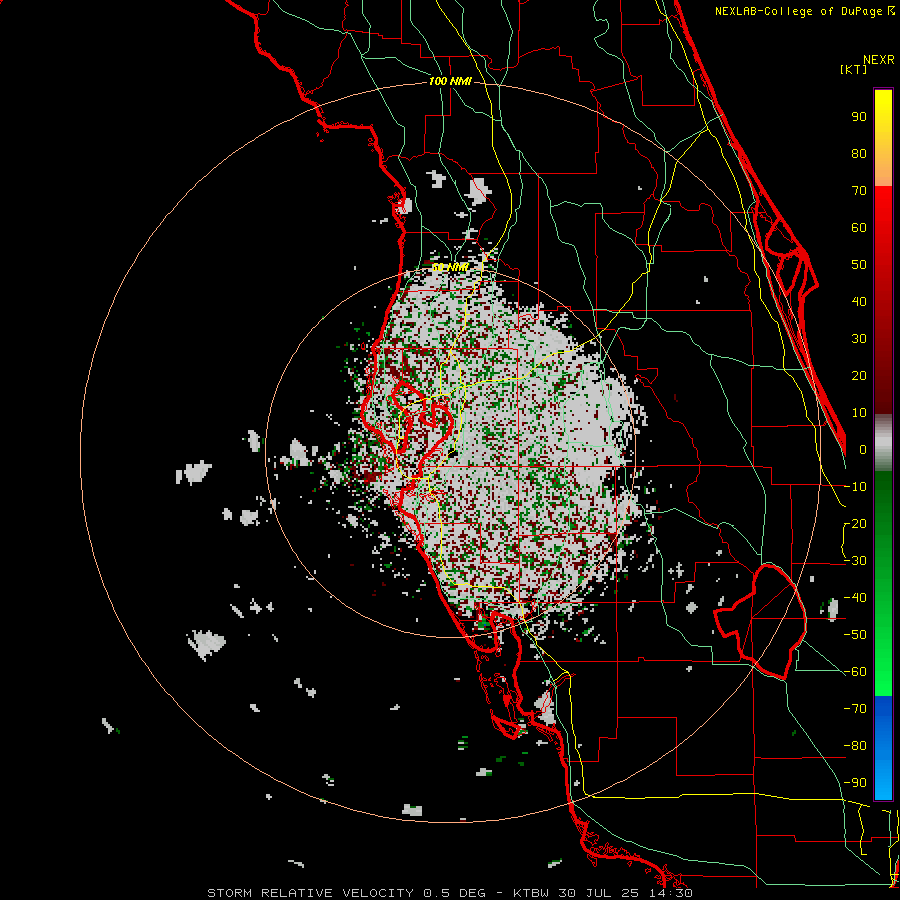Pick the blue band of the velocity color scale
The image size is (900, 900).
[883, 747]
